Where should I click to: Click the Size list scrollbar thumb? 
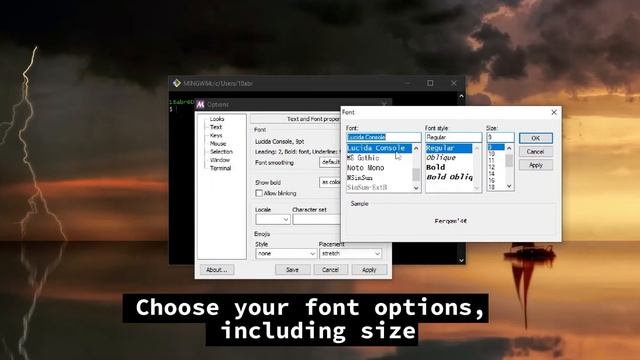tap(509, 160)
